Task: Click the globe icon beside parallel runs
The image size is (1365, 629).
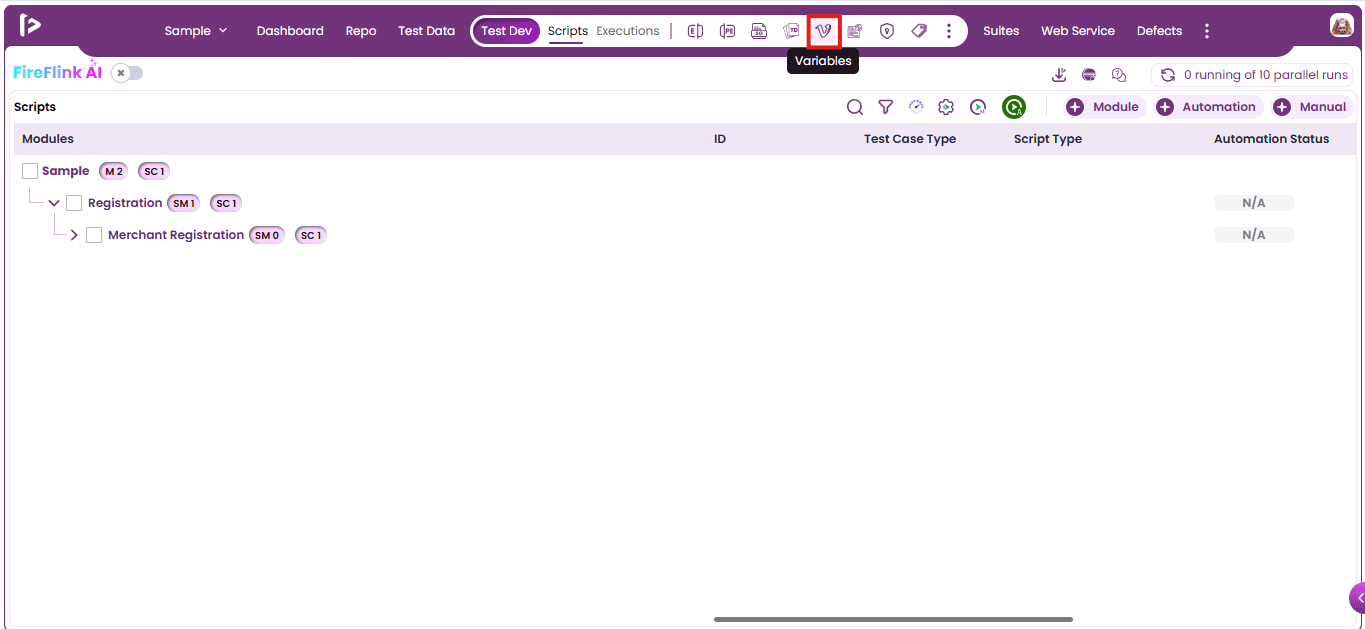Action: pyautogui.click(x=1089, y=75)
